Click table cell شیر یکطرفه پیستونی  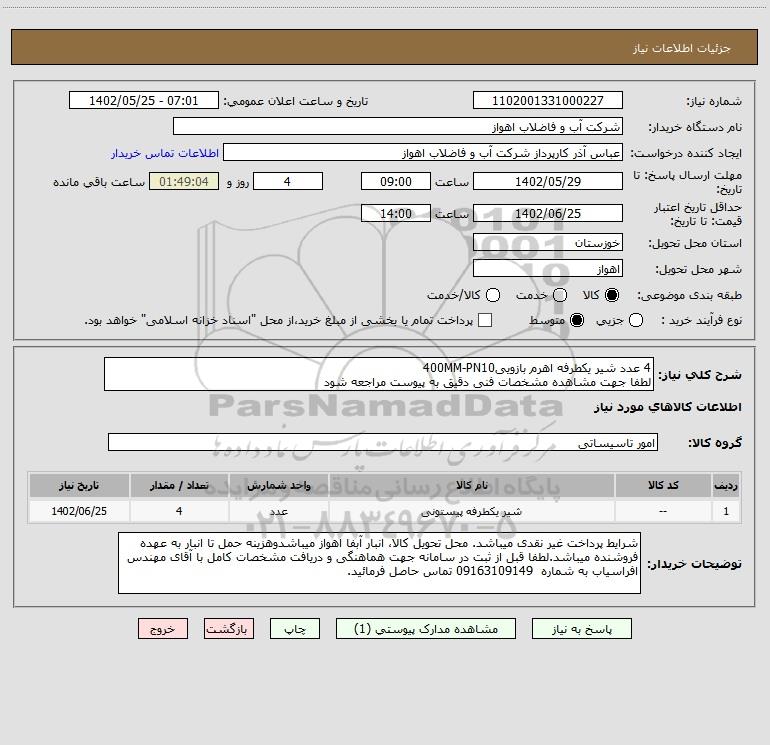pos(471,511)
